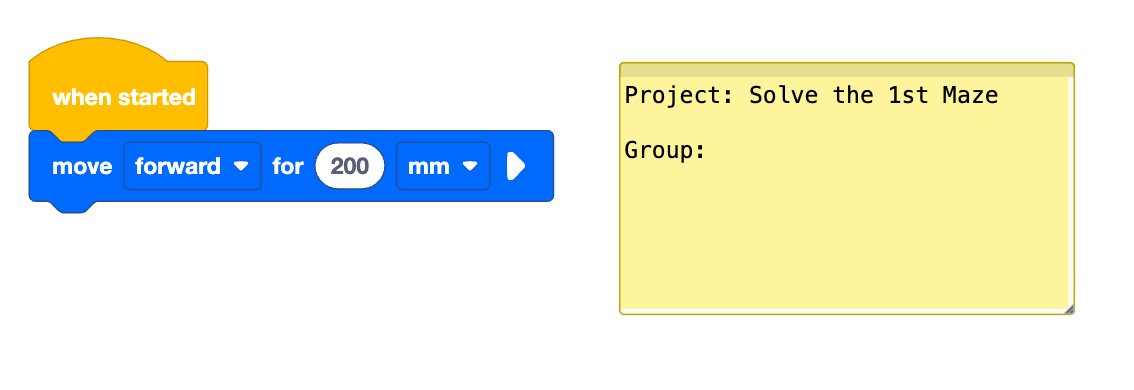Viewport: 1134px width, 390px height.
Task: Click the small arrow beside "mm"
Action: click(470, 166)
